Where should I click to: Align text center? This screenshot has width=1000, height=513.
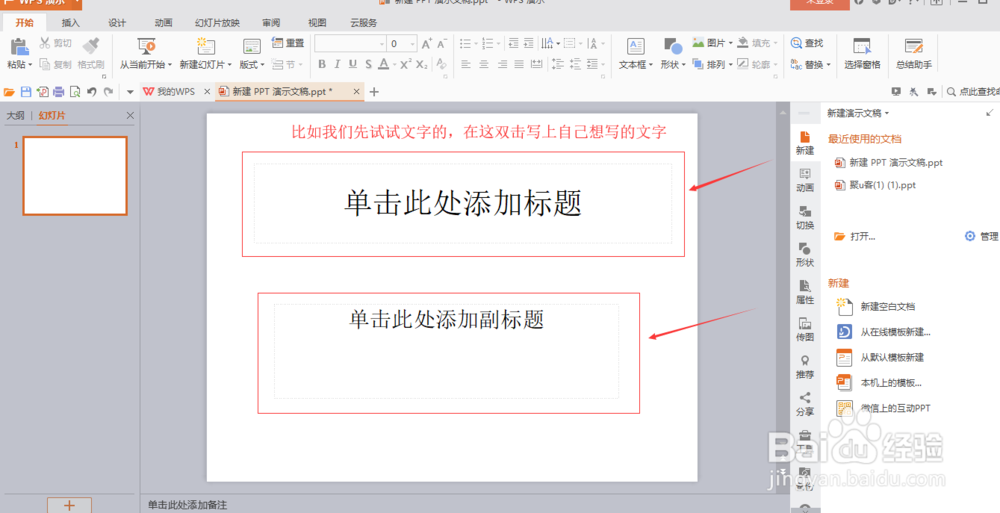484,64
